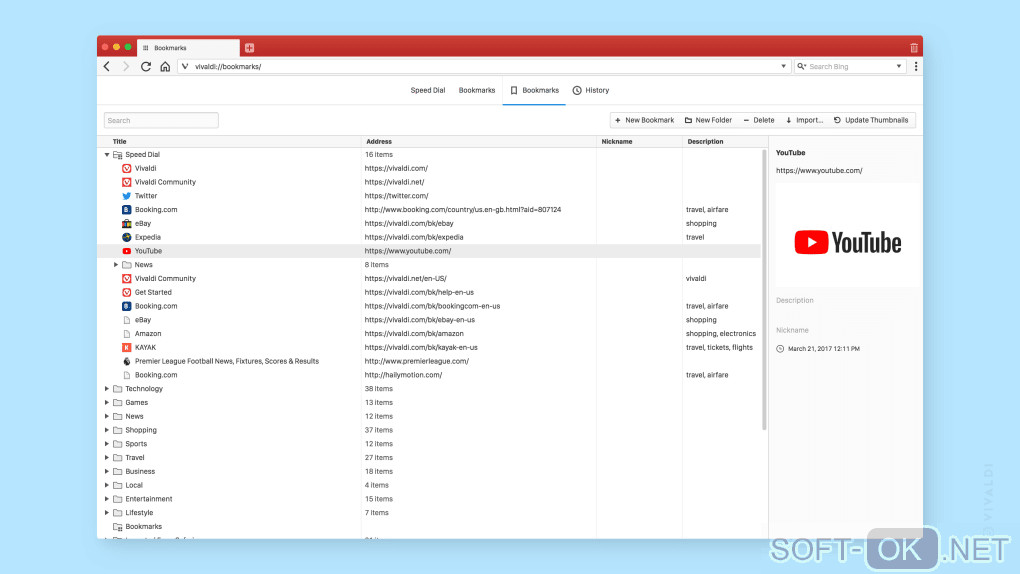Go back with the back arrow
1020x574 pixels.
point(107,66)
